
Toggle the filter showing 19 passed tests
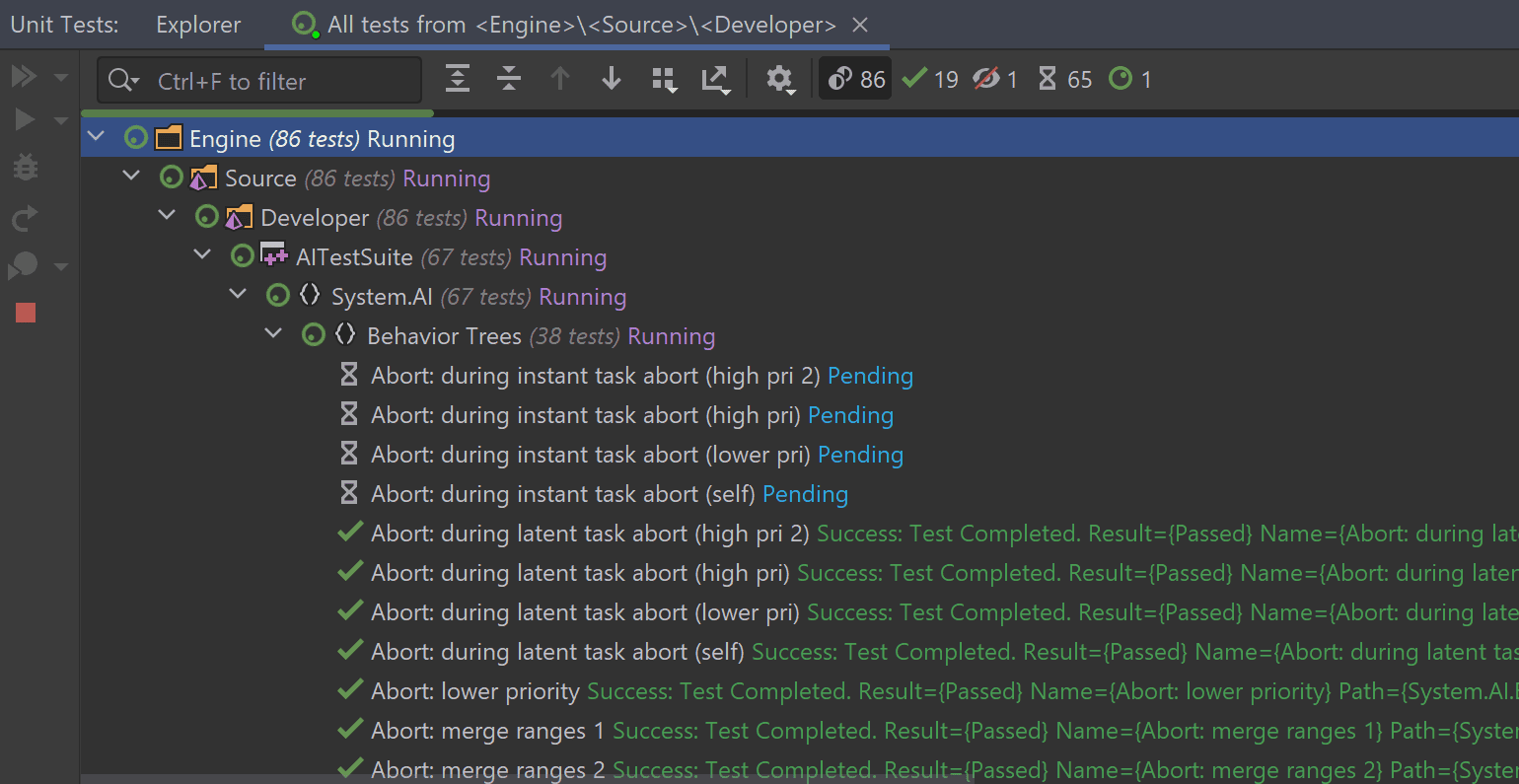(928, 79)
